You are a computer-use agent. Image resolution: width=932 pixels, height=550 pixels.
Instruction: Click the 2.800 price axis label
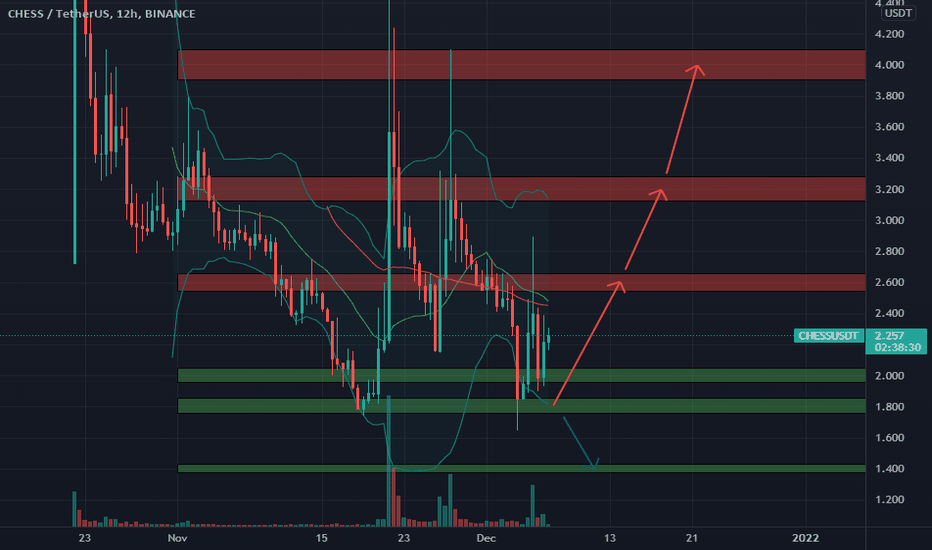click(889, 252)
